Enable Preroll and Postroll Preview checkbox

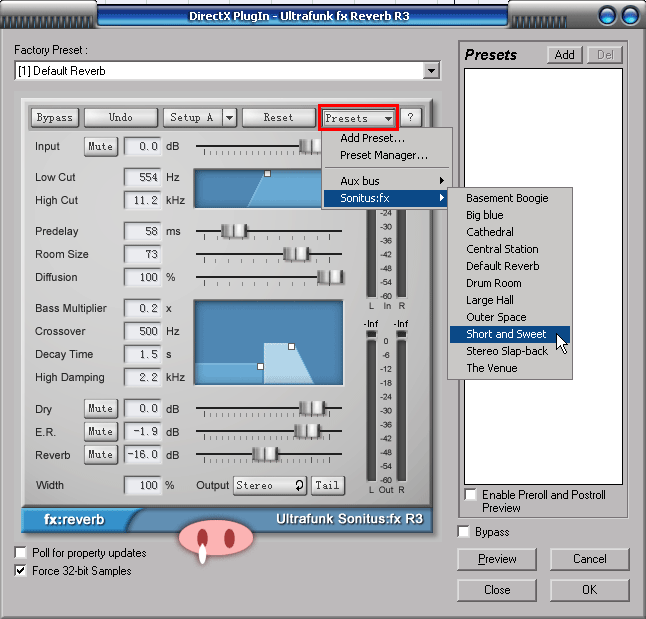click(x=470, y=494)
